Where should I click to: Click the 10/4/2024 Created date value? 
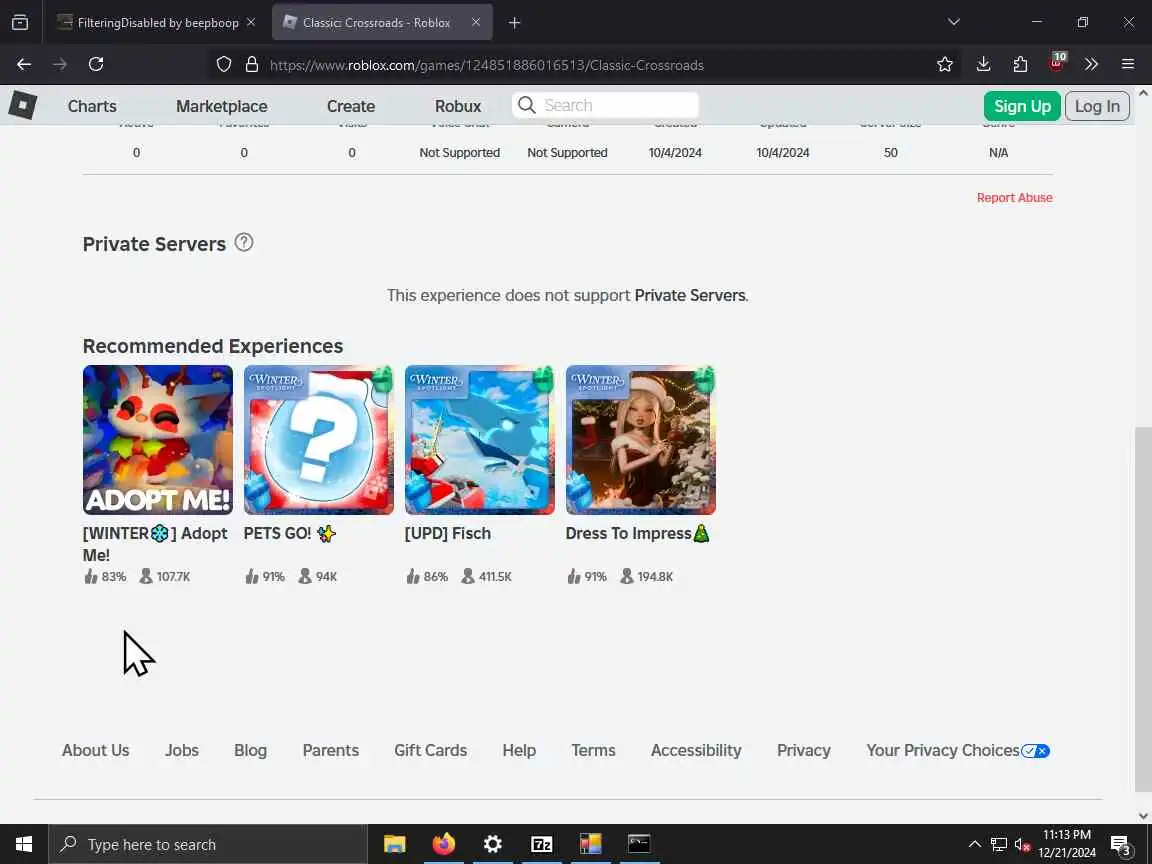(674, 153)
